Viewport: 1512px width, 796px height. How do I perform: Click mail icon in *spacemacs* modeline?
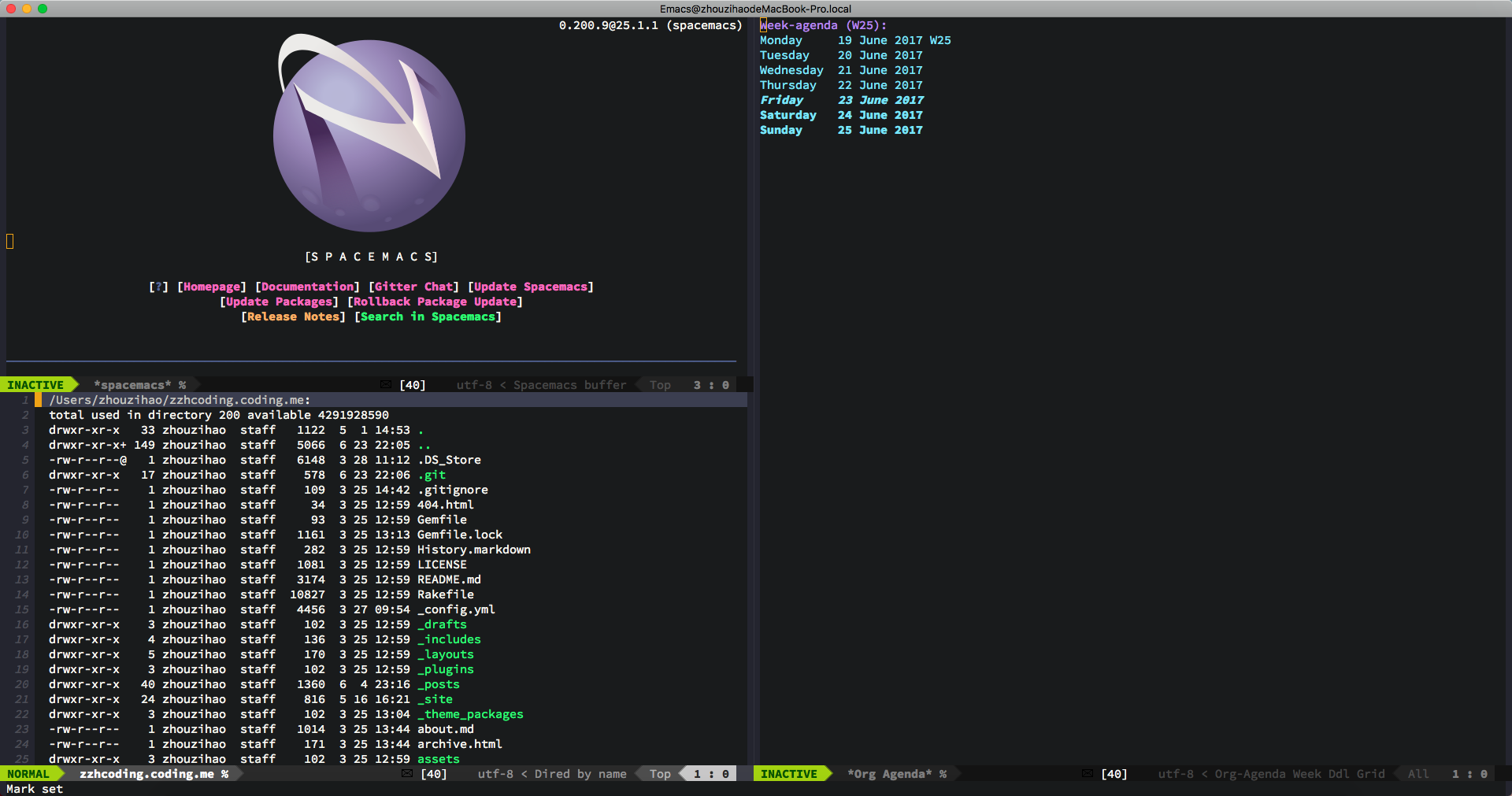386,385
